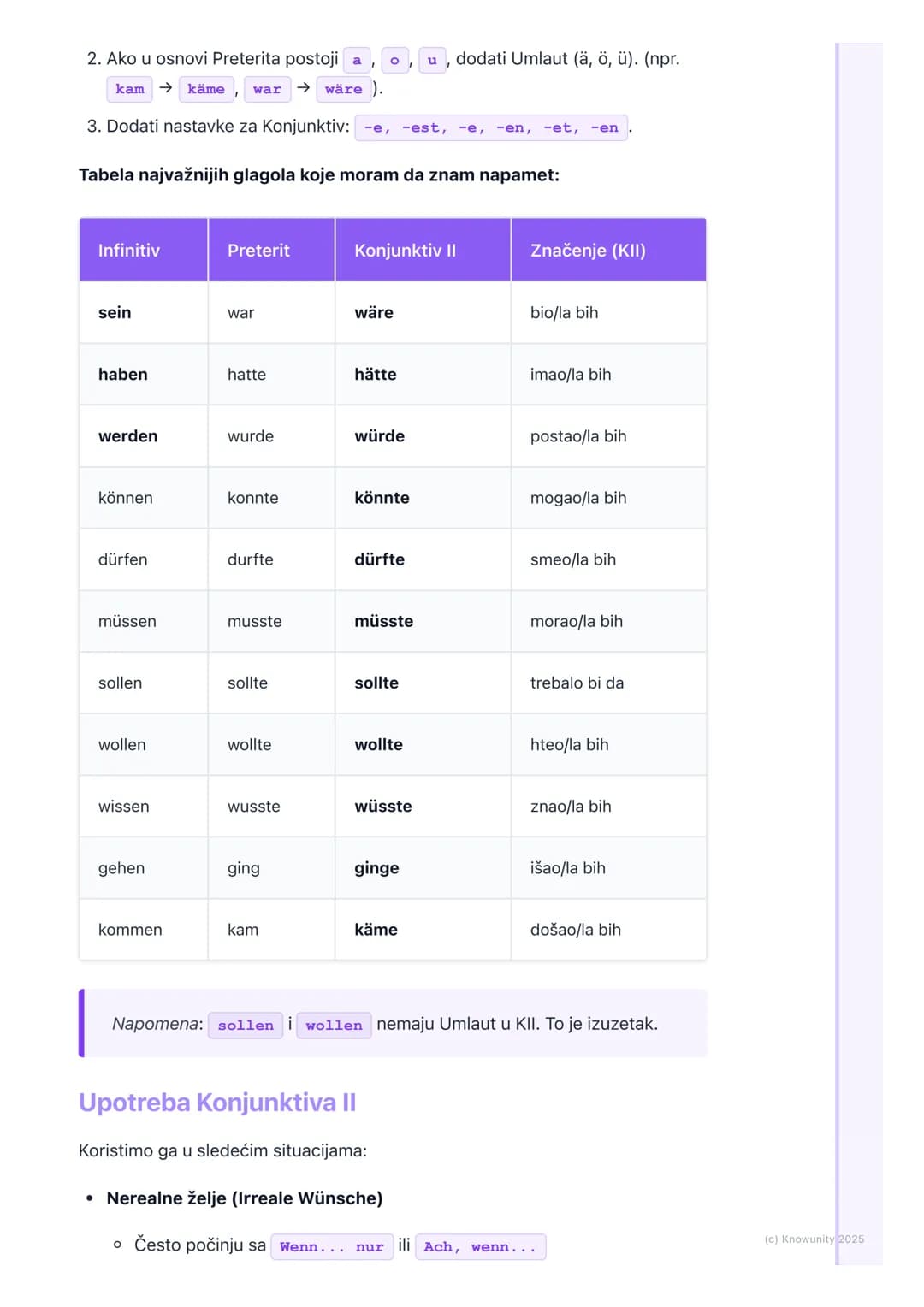924x1307 pixels.
Task: Click the 'Nerealne želje (Irreale Wünsche)' bullet
Action: tap(244, 1198)
